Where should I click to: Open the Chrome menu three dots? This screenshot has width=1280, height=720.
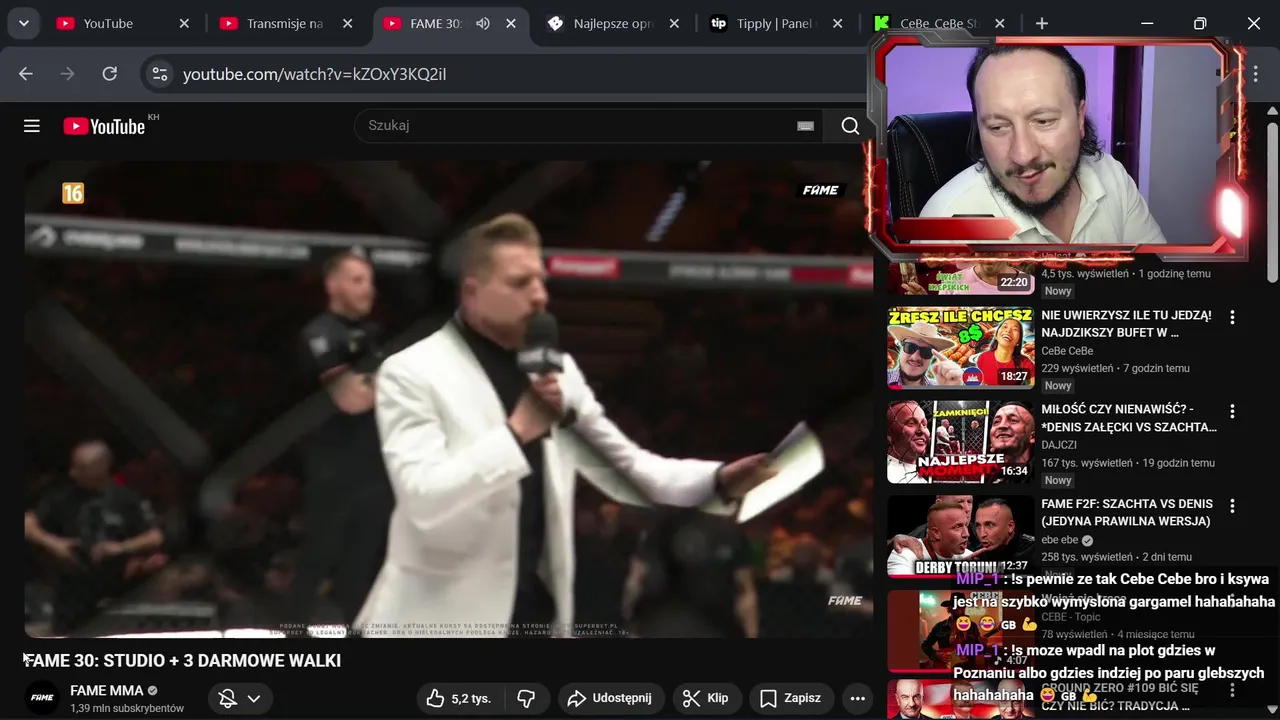1256,74
